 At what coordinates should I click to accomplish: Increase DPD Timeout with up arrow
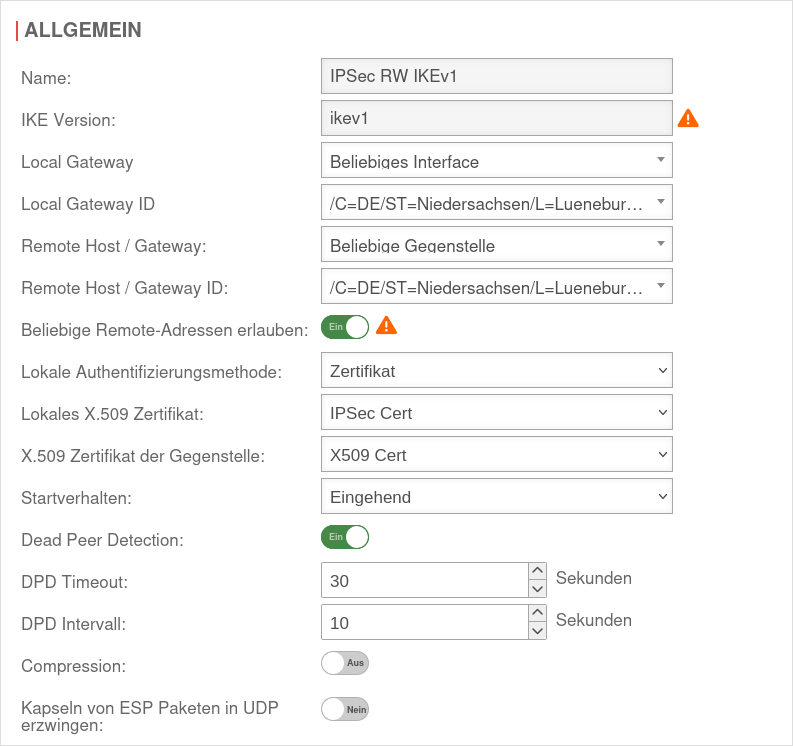538,571
